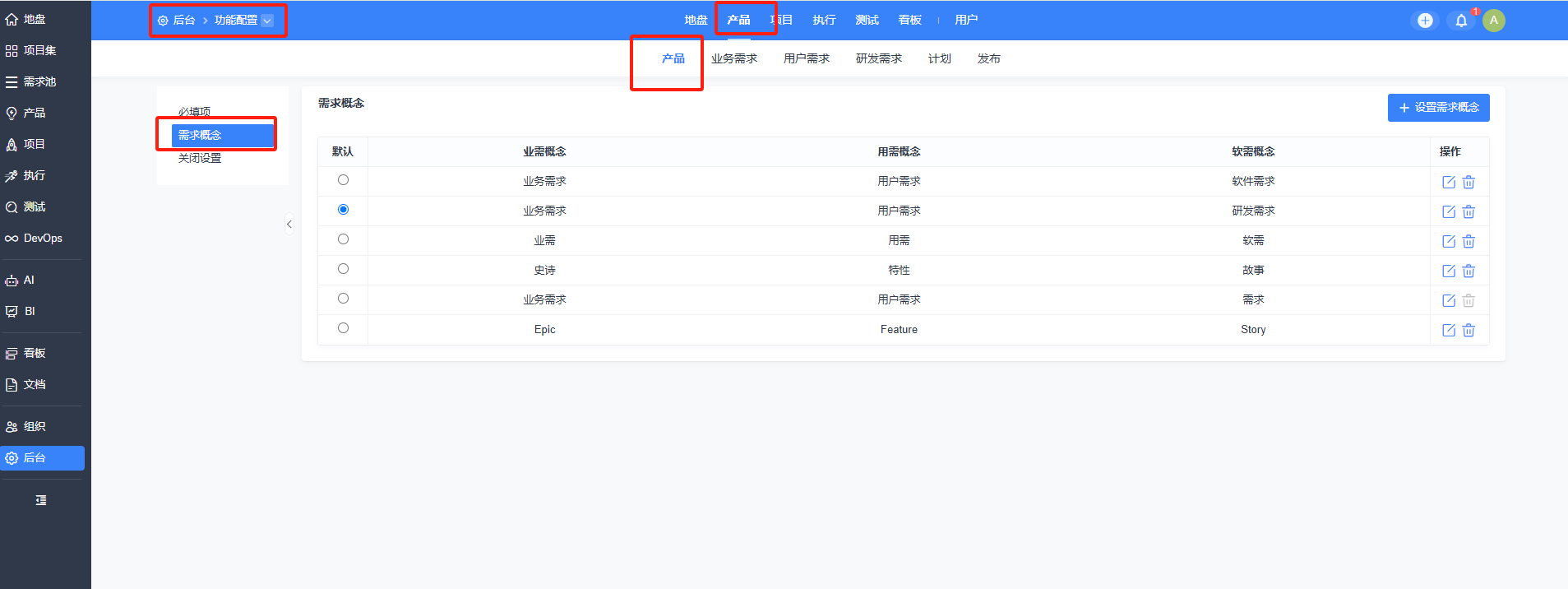Open the 业务需求 sub-tab
Screen dimensions: 1568x589
[x=734, y=58]
